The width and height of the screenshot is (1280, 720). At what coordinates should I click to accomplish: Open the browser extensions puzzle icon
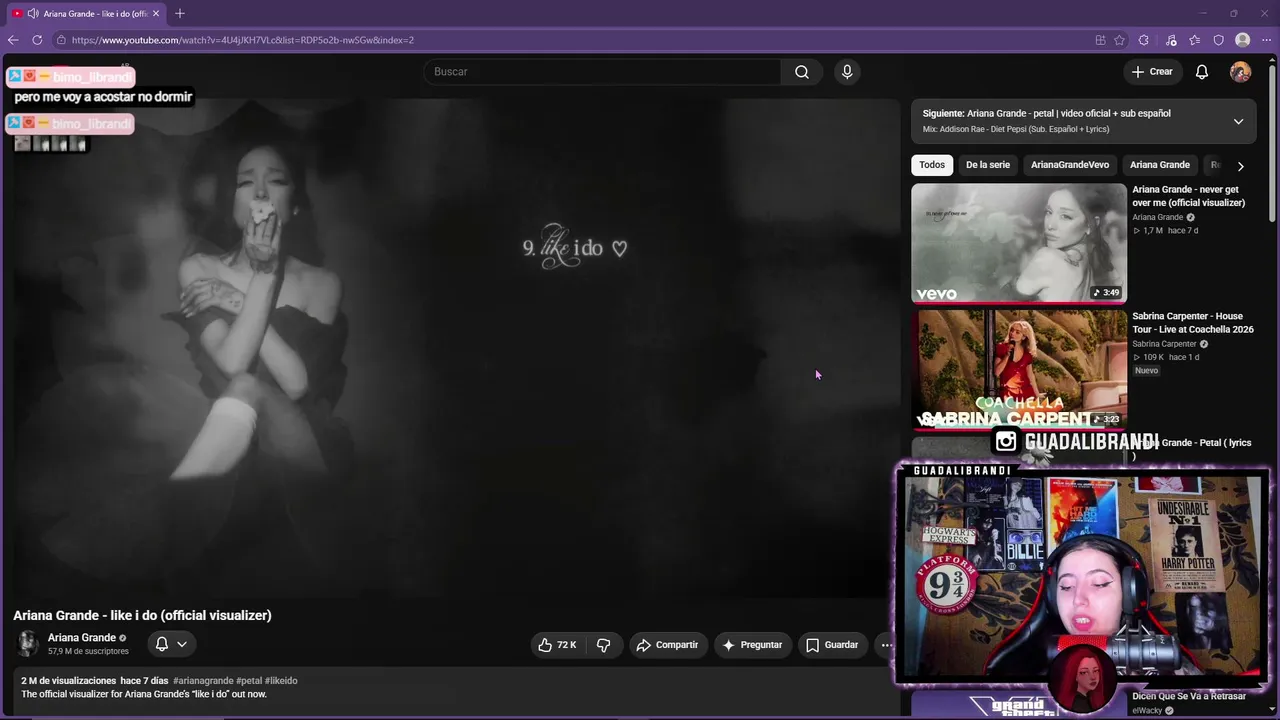point(1144,40)
